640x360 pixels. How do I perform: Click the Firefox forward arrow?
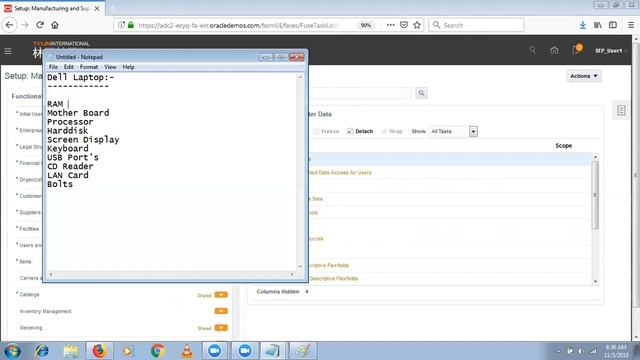coord(25,25)
